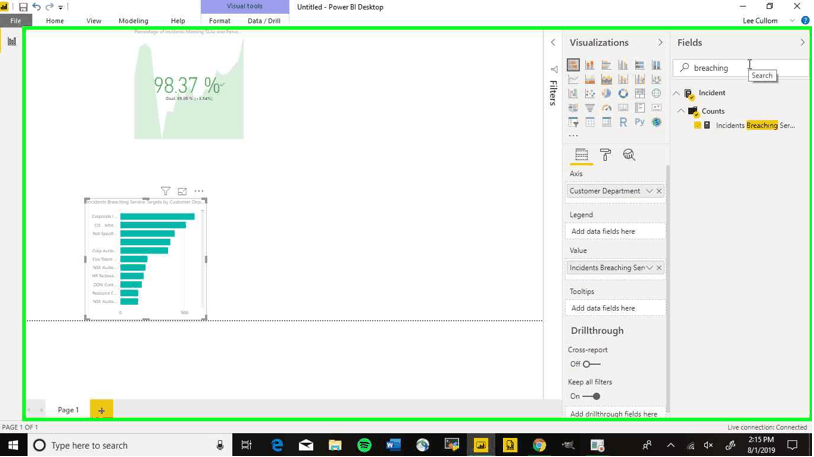Open Microsoft Word from the taskbar
The height and width of the screenshot is (457, 814).
[394, 445]
